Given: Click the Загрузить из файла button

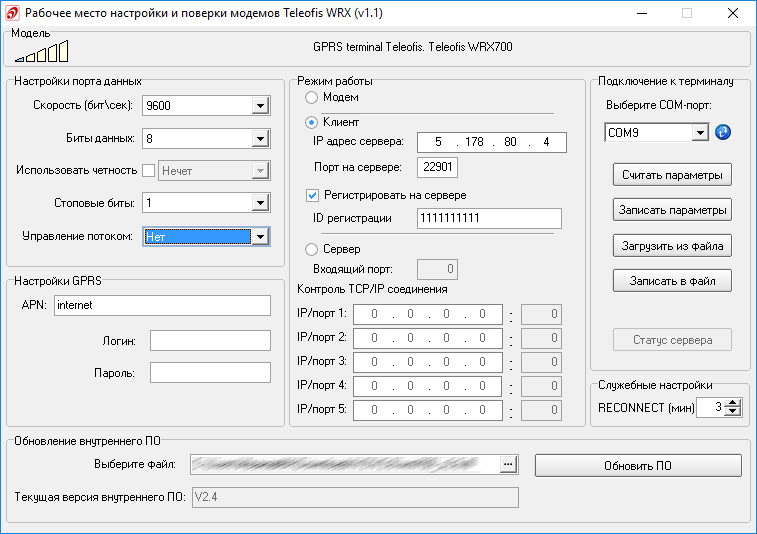Looking at the screenshot, I should pyautogui.click(x=672, y=246).
